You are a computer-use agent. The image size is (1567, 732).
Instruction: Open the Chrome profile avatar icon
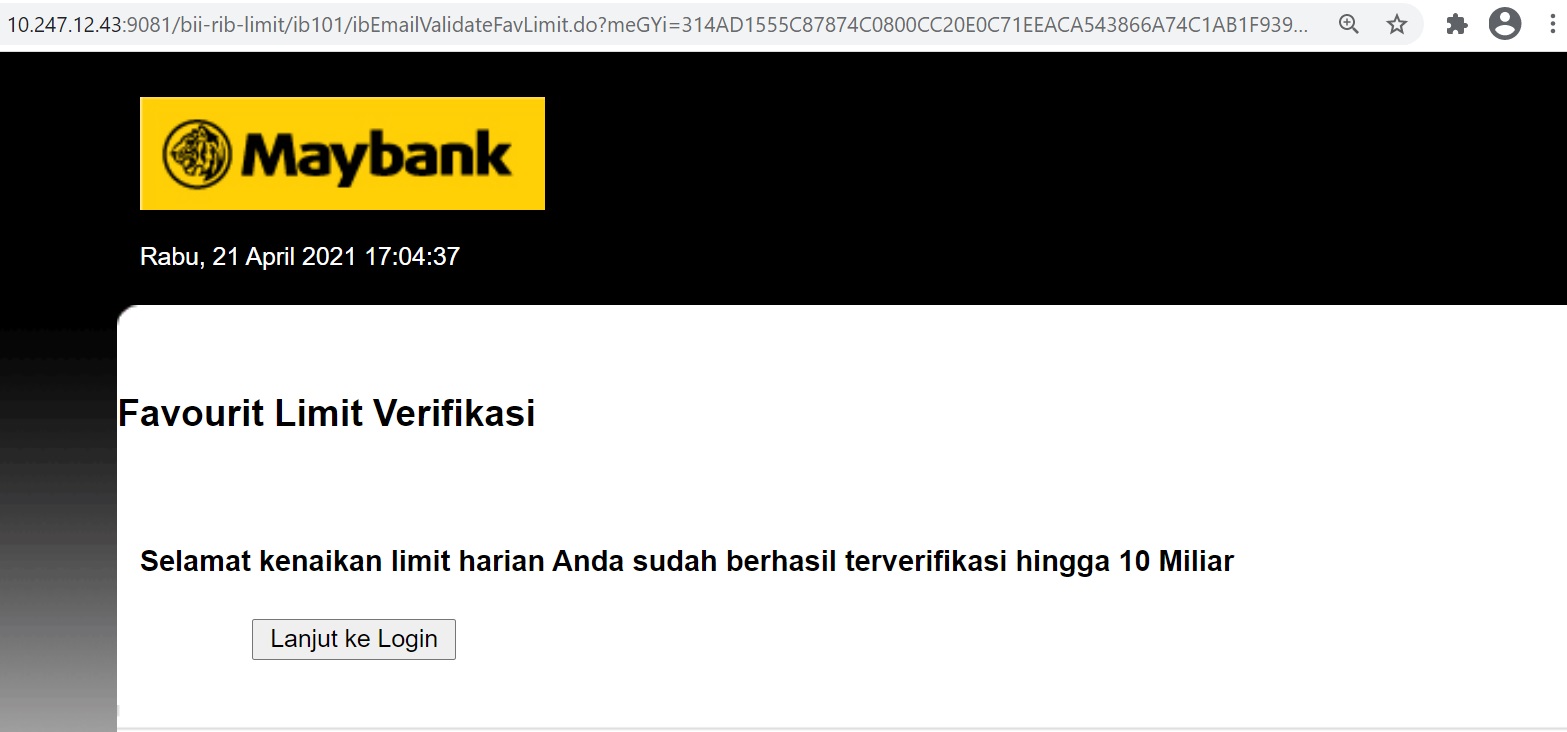1504,24
